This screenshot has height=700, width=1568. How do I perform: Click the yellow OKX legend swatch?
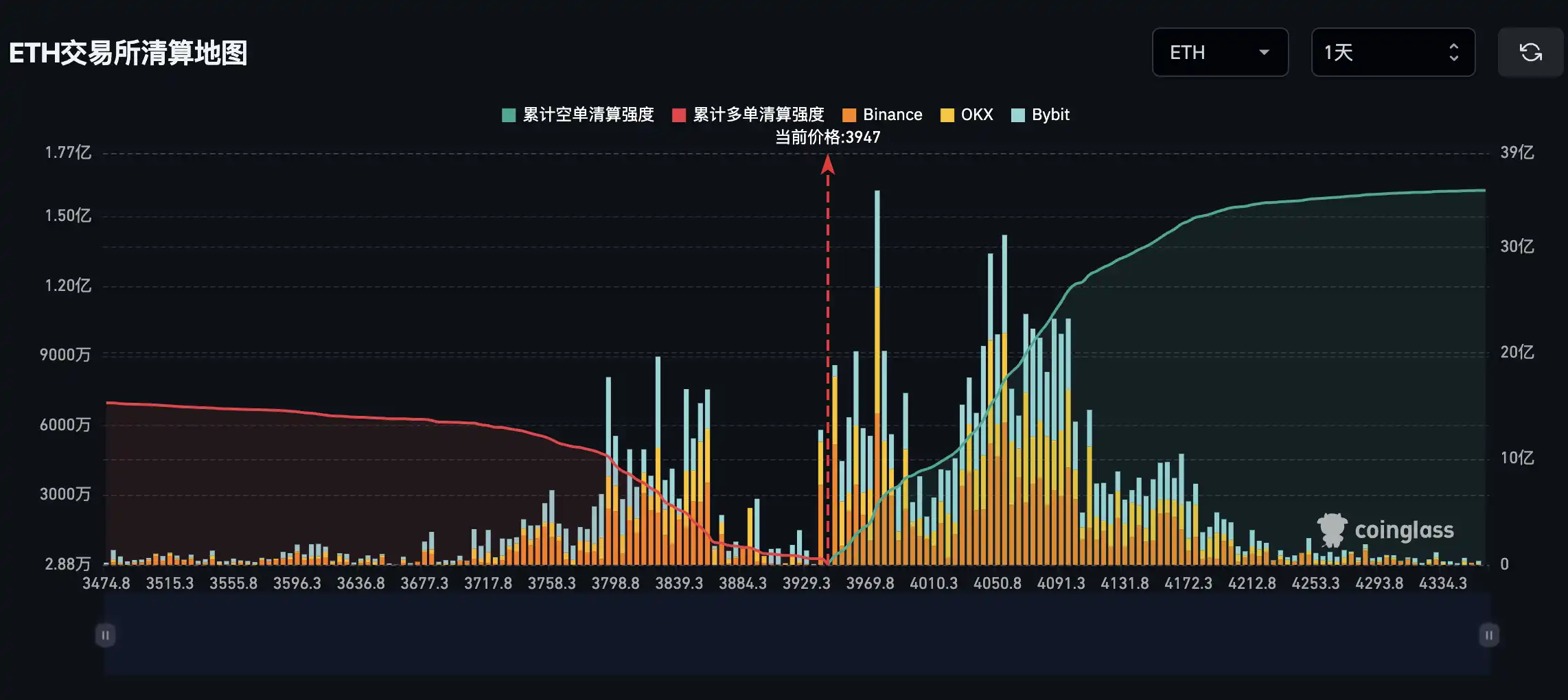click(x=947, y=115)
